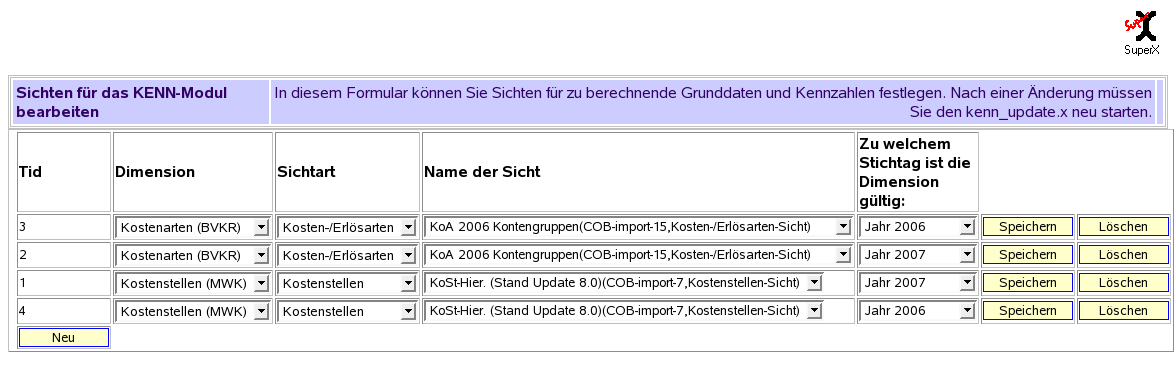The image size is (1176, 378).
Task: Save the row with Tid 1
Action: point(1028,284)
